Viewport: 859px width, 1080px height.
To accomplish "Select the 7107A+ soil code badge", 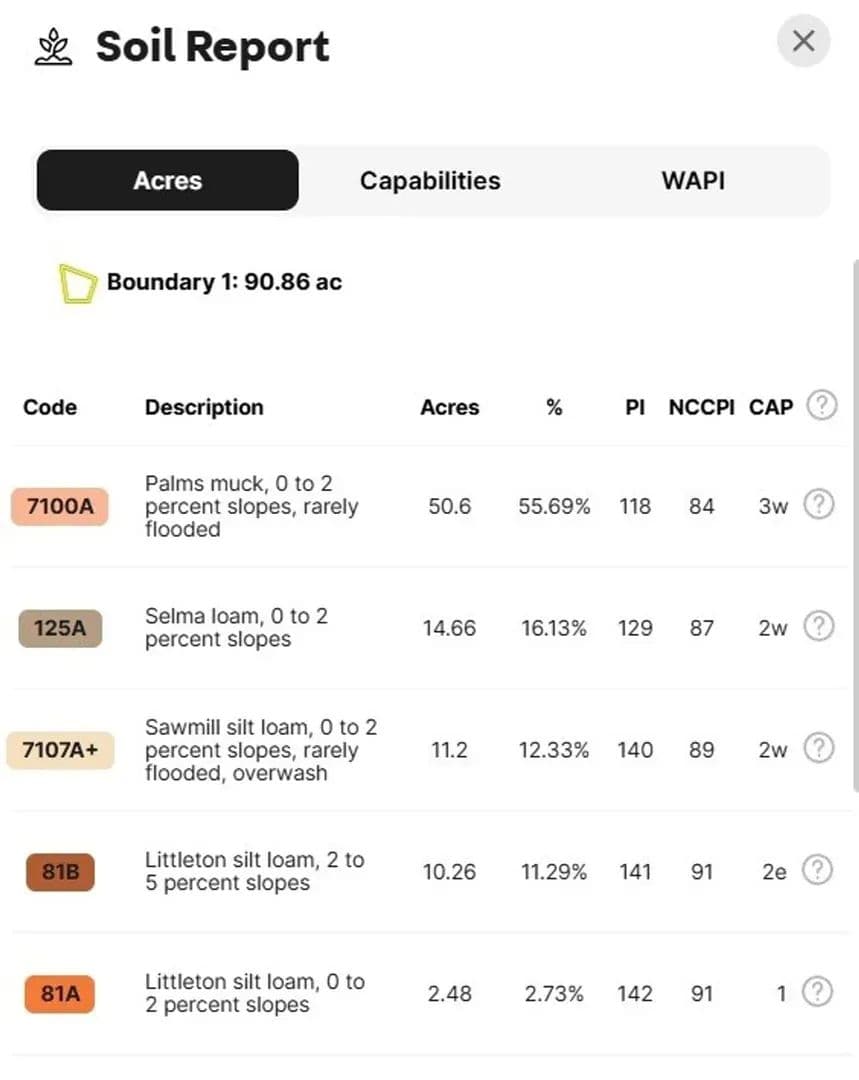I will click(x=60, y=750).
